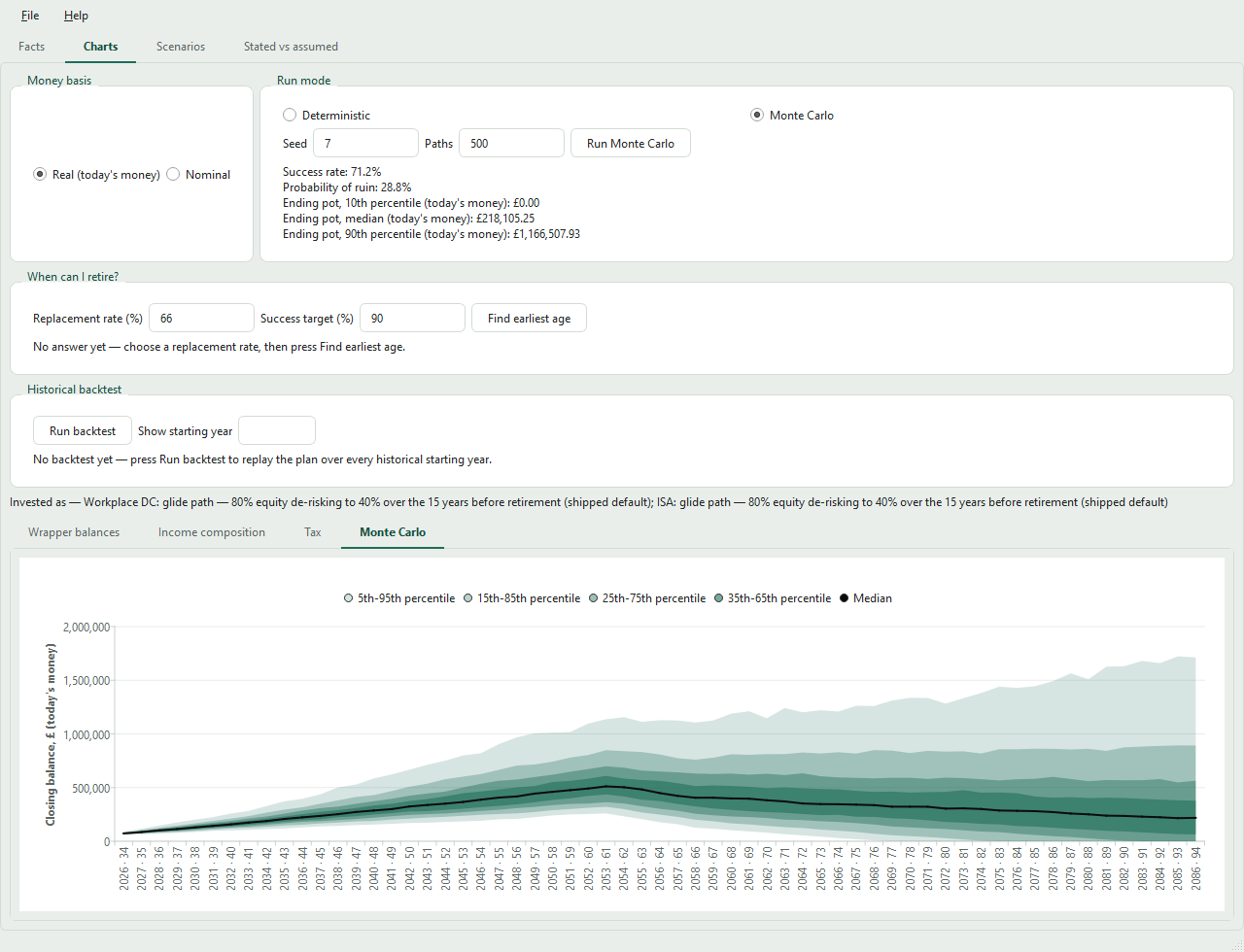Show the Wrapper balances chart tab
This screenshot has width=1244, height=952.
click(x=74, y=532)
